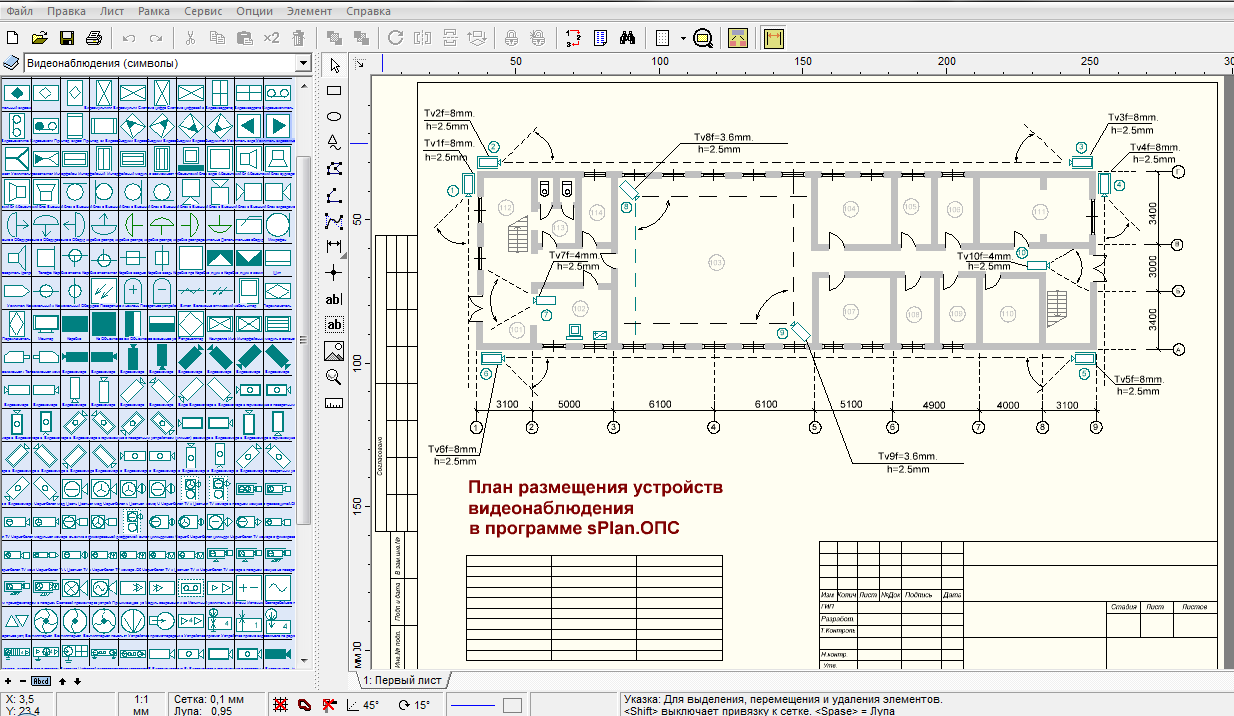
Task: Open the 45° angle snap setting
Action: point(364,705)
